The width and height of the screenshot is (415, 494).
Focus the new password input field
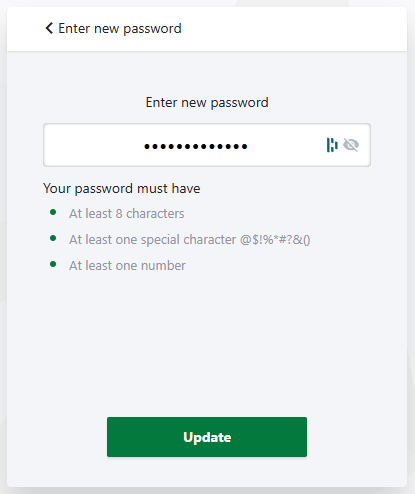(x=207, y=145)
